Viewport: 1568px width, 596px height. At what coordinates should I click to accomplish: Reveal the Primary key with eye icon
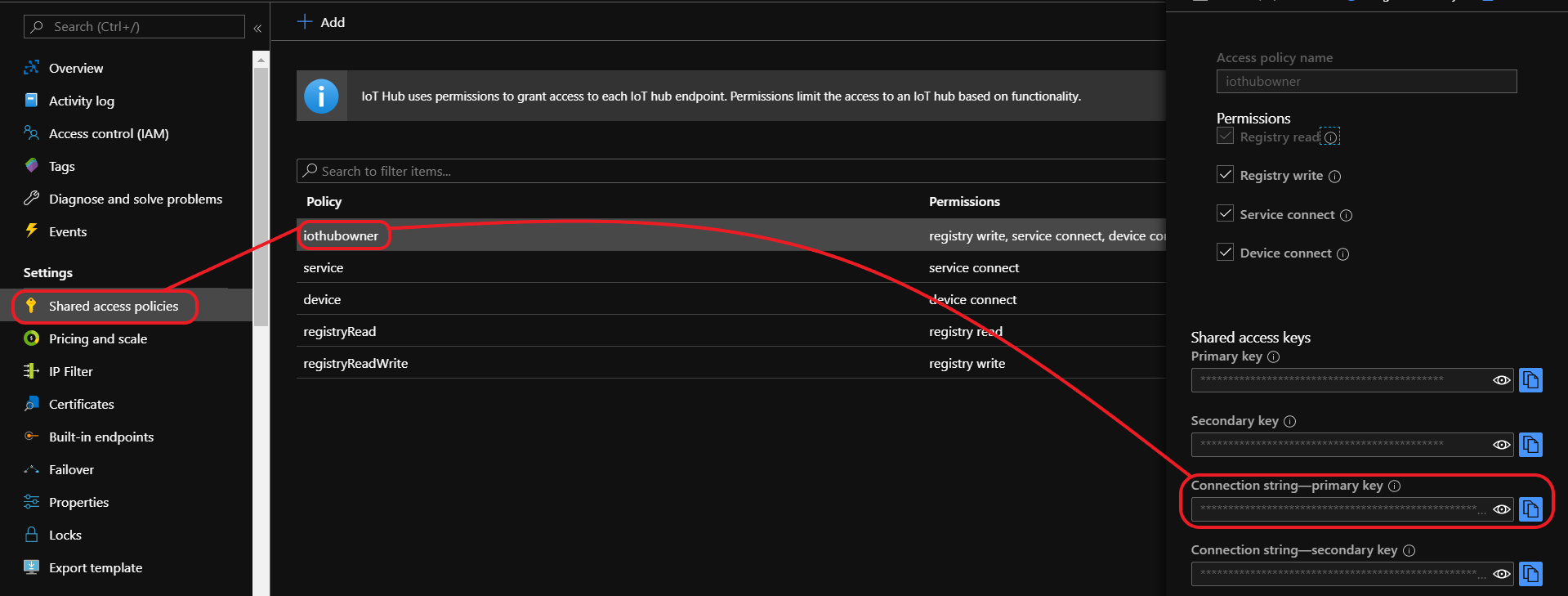(1501, 380)
